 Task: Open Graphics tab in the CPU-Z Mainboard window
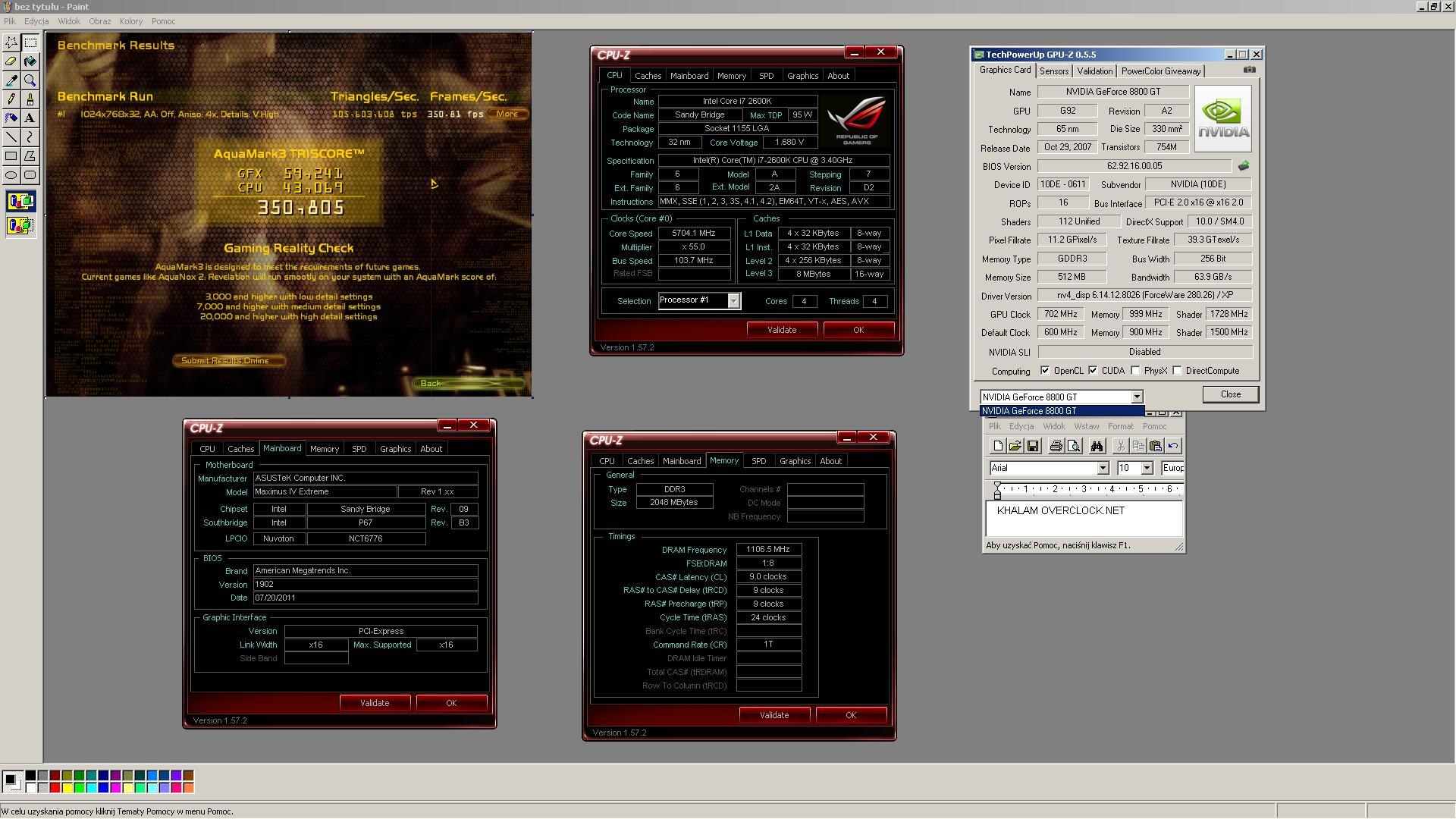click(395, 449)
